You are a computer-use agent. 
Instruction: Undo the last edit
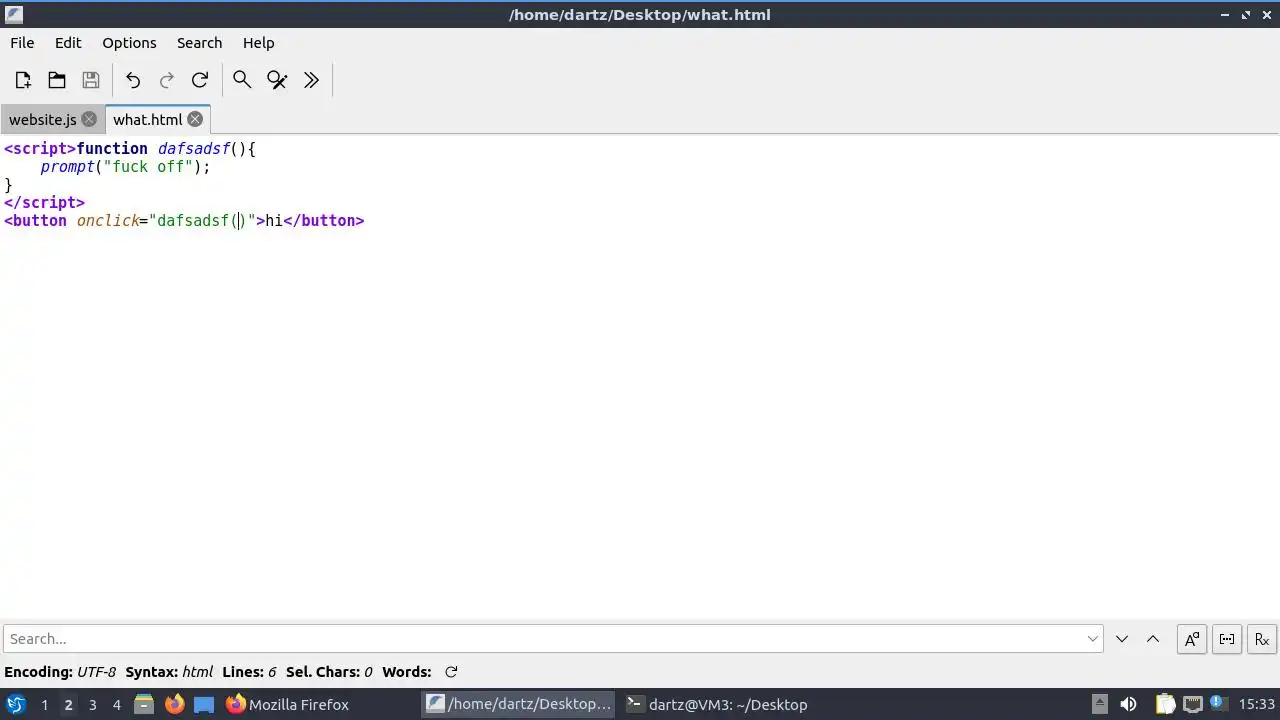point(133,80)
